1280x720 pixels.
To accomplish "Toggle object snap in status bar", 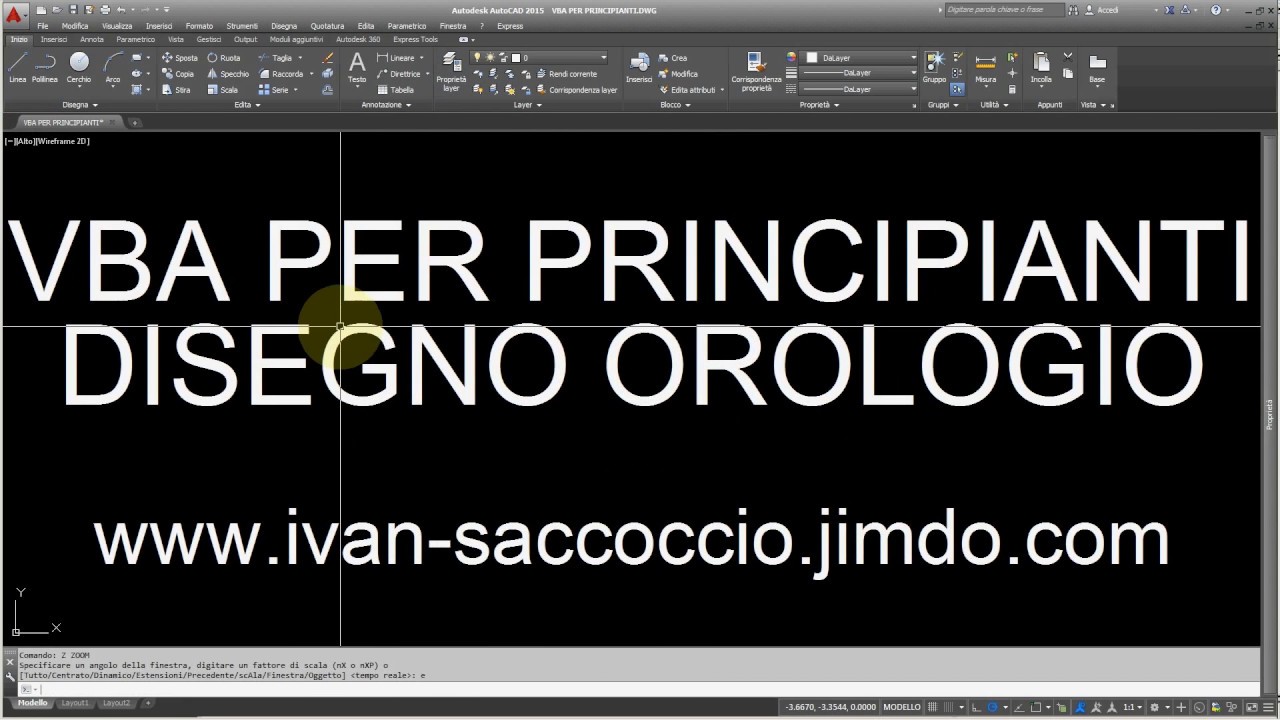I will (1035, 707).
